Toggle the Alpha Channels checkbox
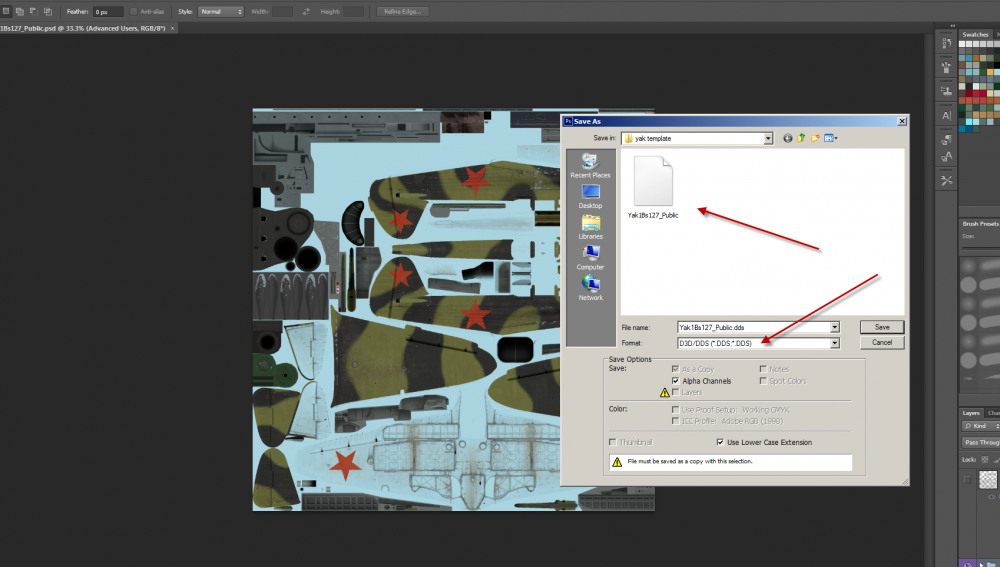 (x=676, y=381)
